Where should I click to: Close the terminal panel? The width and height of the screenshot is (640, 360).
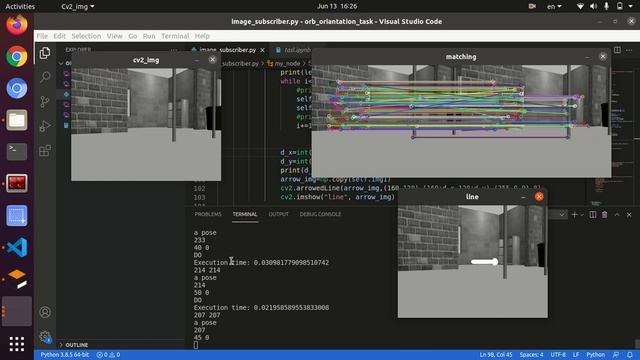pos(629,215)
